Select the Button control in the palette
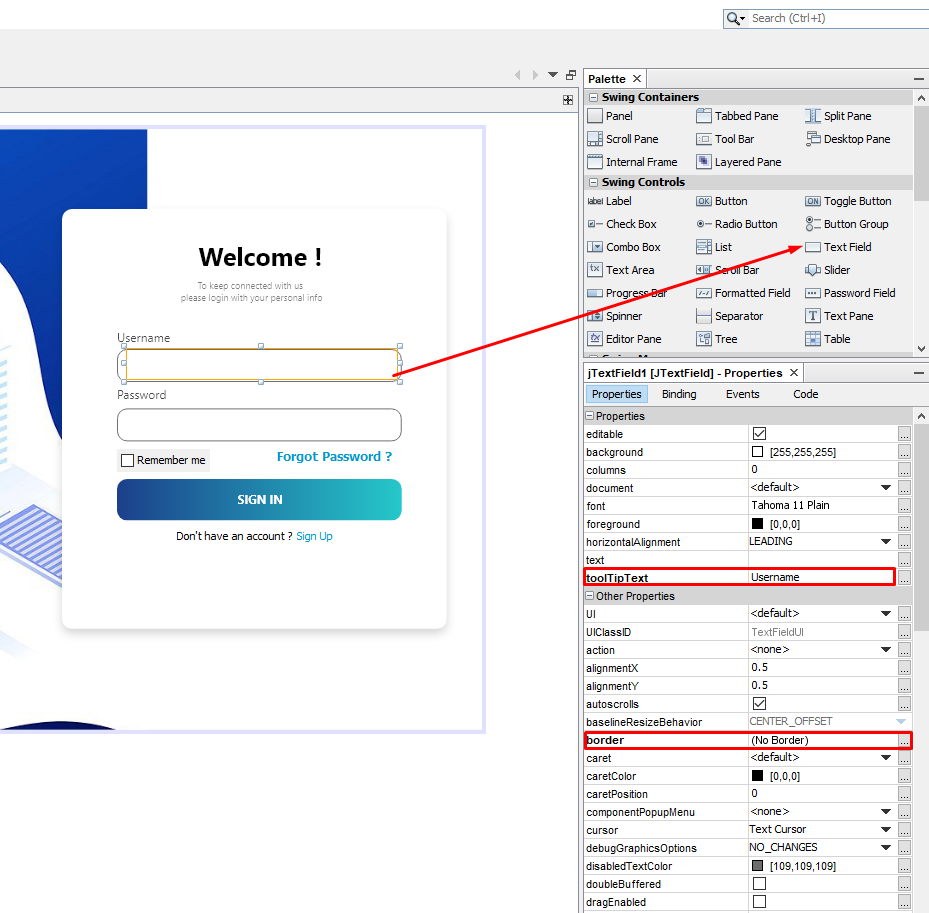The width and height of the screenshot is (929, 913). (x=729, y=201)
